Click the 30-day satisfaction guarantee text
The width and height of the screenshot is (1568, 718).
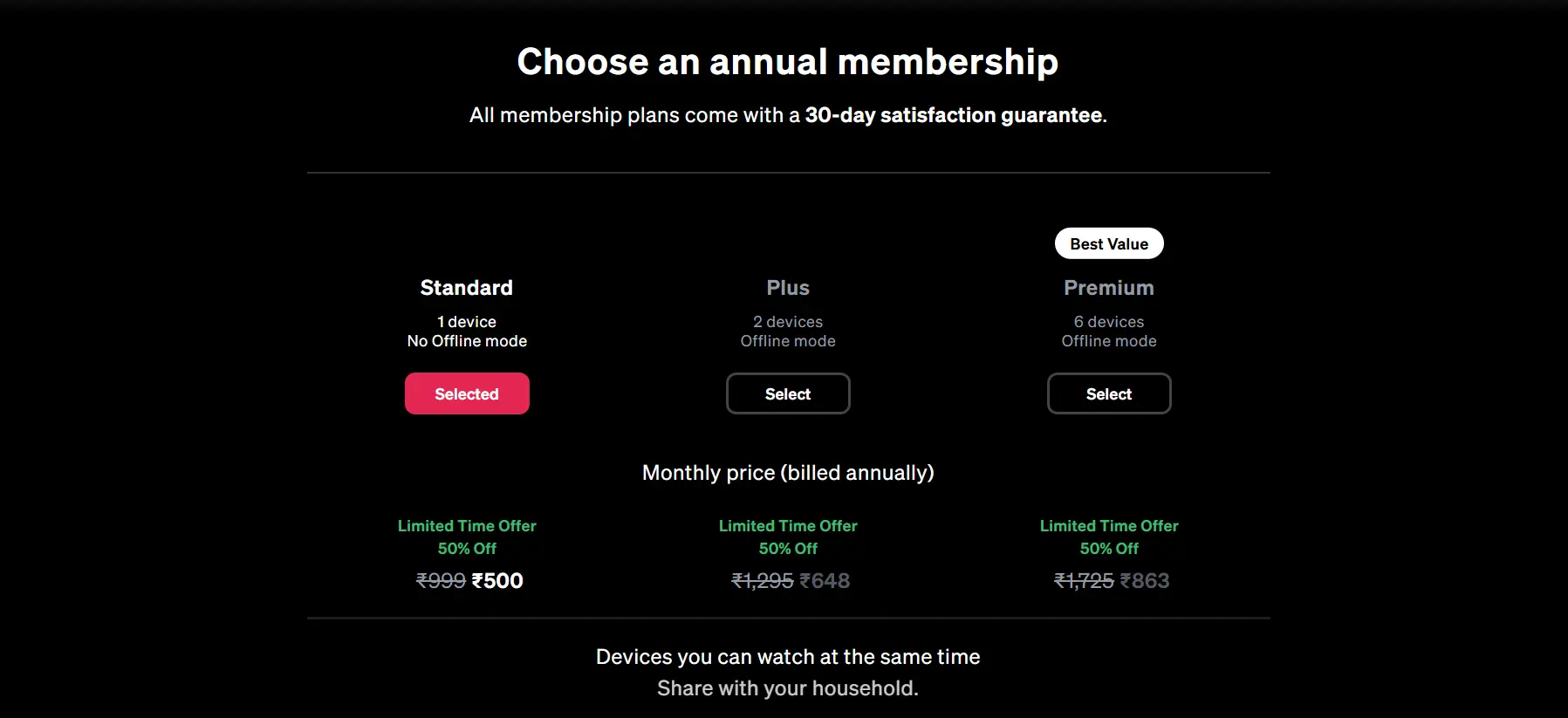(x=954, y=114)
